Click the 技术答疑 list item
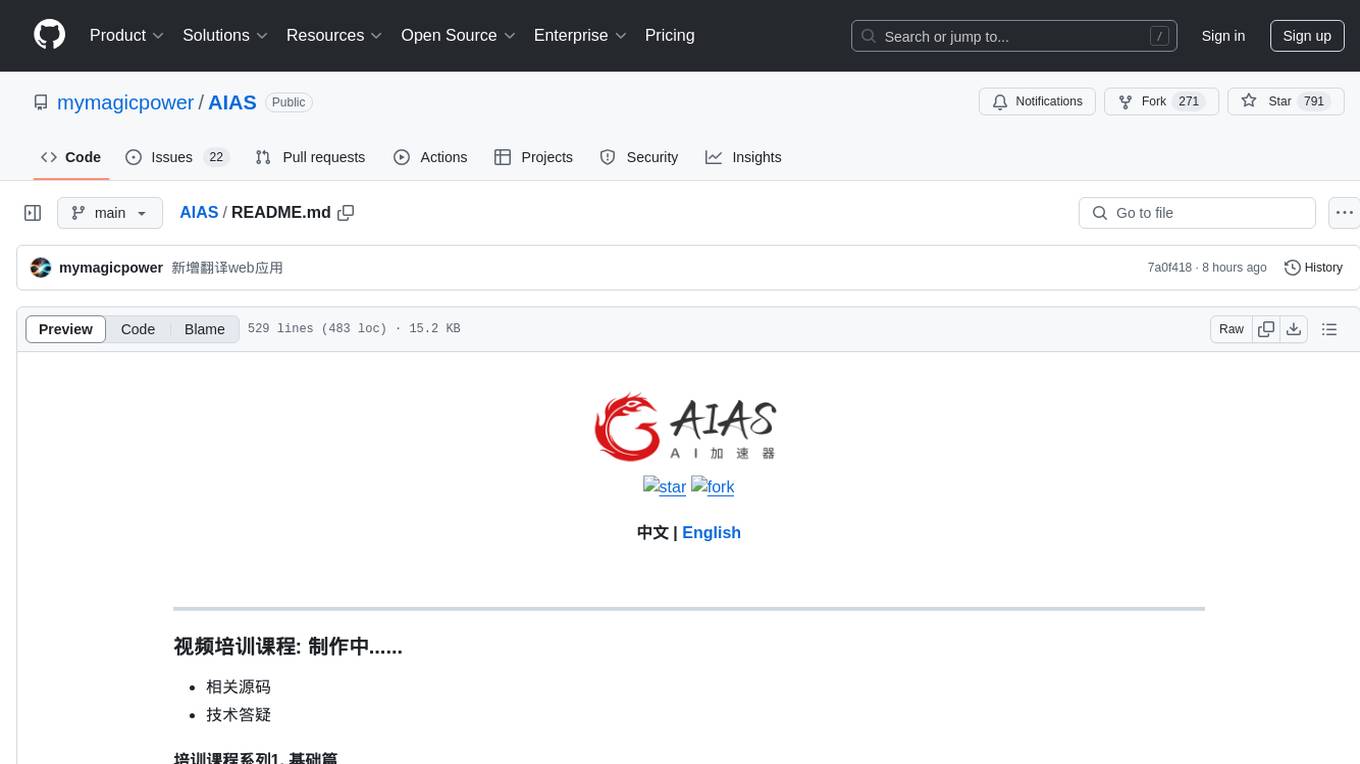1360x764 pixels. 238,715
